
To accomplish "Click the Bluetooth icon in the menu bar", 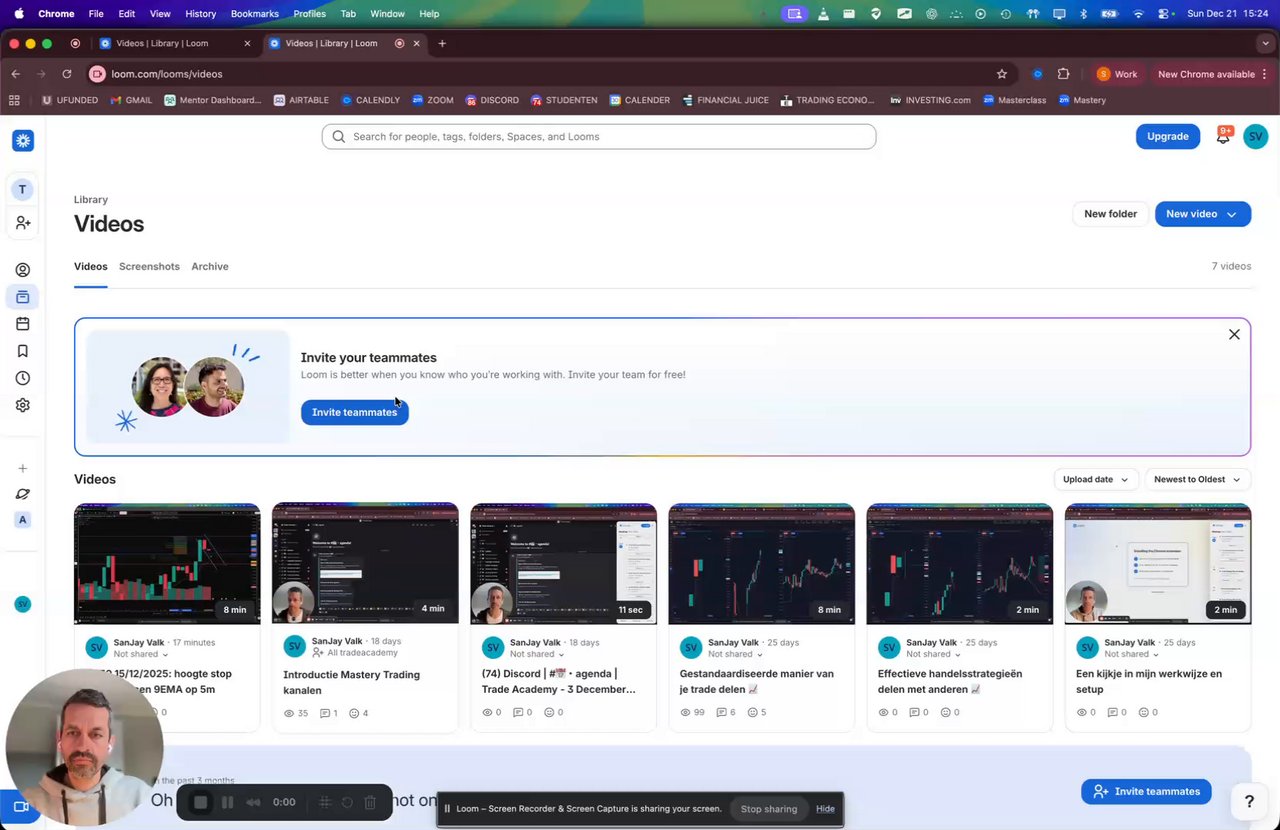I will coord(1084,14).
